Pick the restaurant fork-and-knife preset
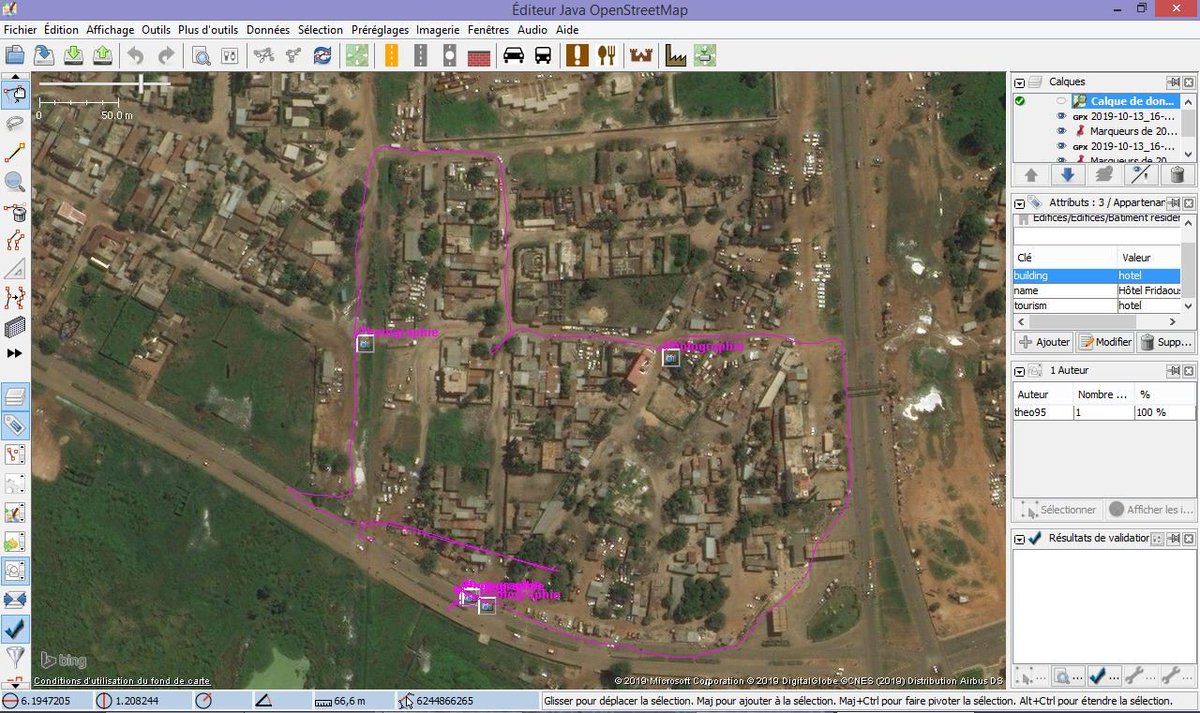The width and height of the screenshot is (1200, 713). click(607, 55)
